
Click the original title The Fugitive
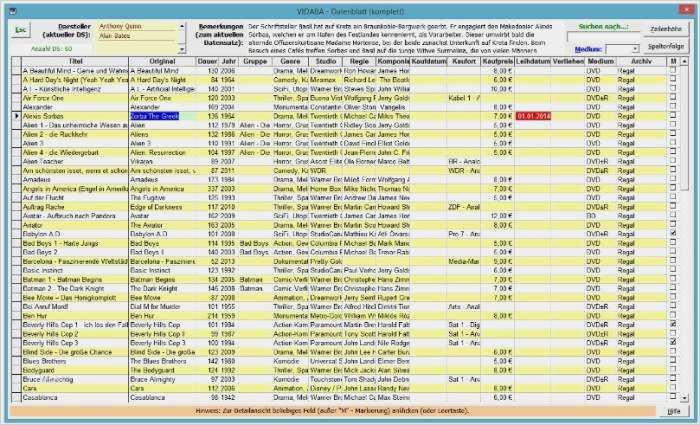(147, 198)
